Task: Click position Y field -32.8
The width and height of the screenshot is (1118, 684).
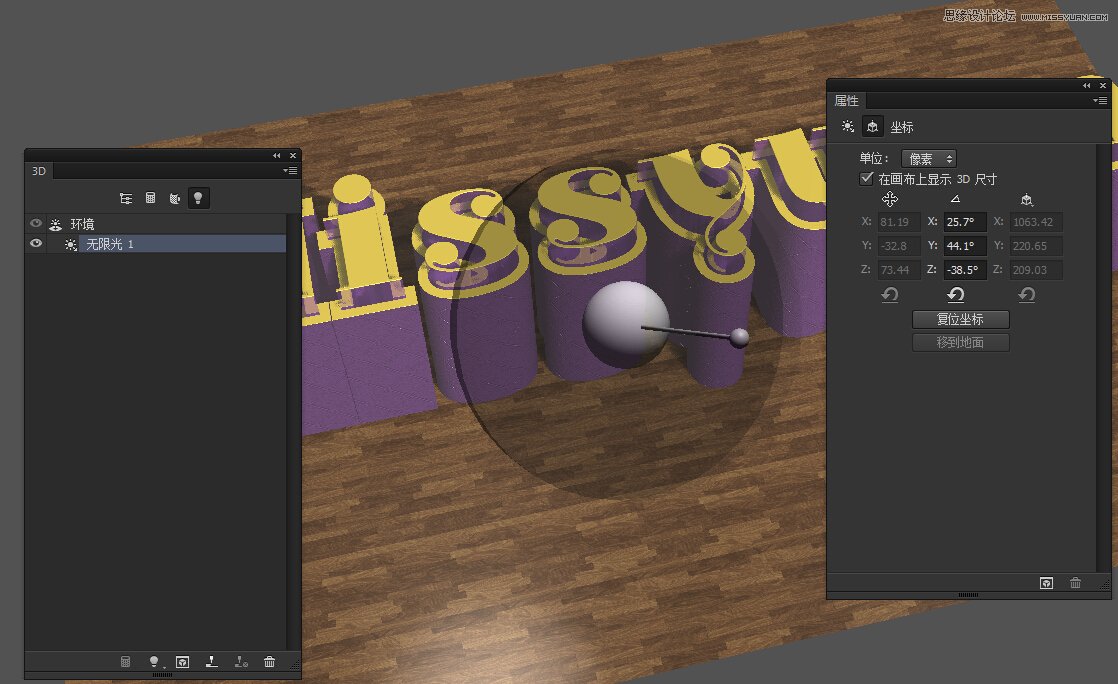Action: click(x=898, y=246)
